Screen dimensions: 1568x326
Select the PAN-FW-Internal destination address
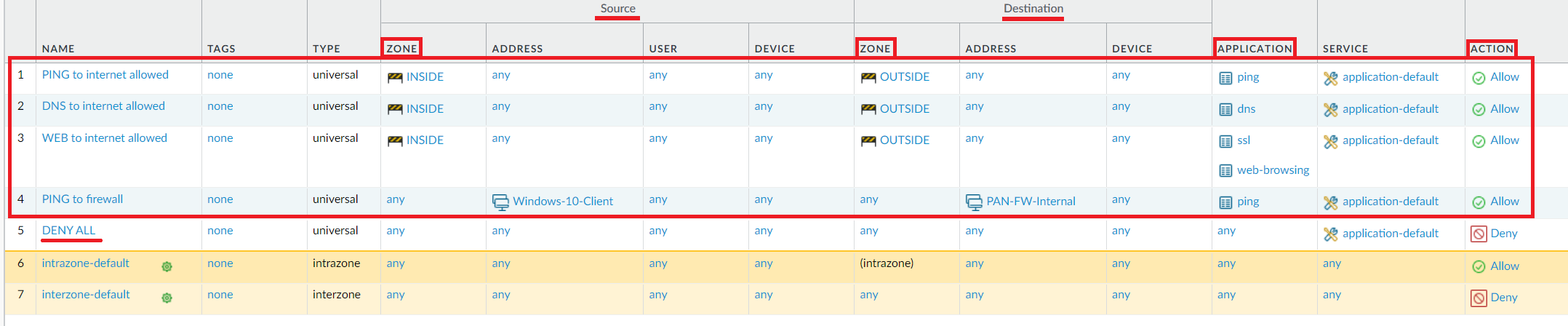click(1031, 202)
